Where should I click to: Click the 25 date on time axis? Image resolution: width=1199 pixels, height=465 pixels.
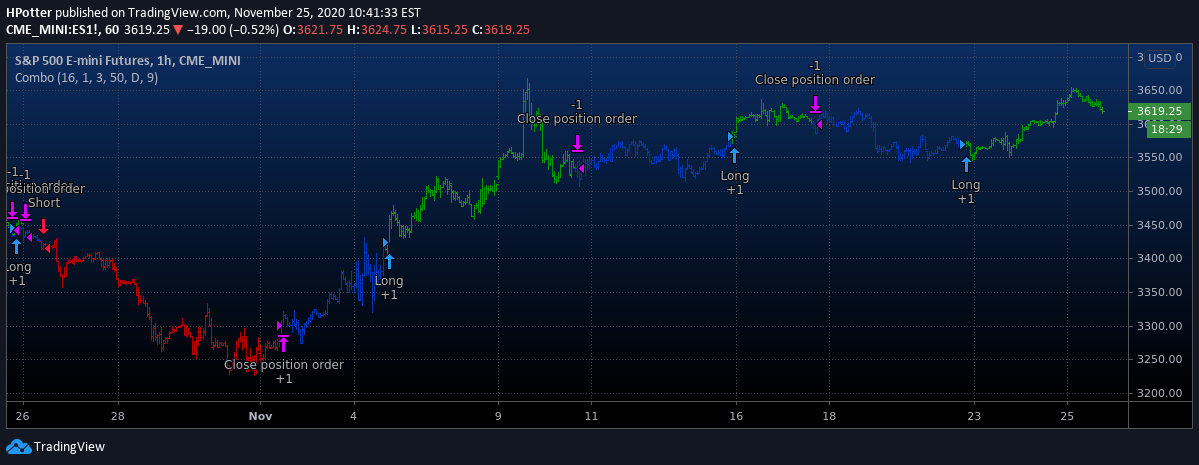coord(1067,416)
